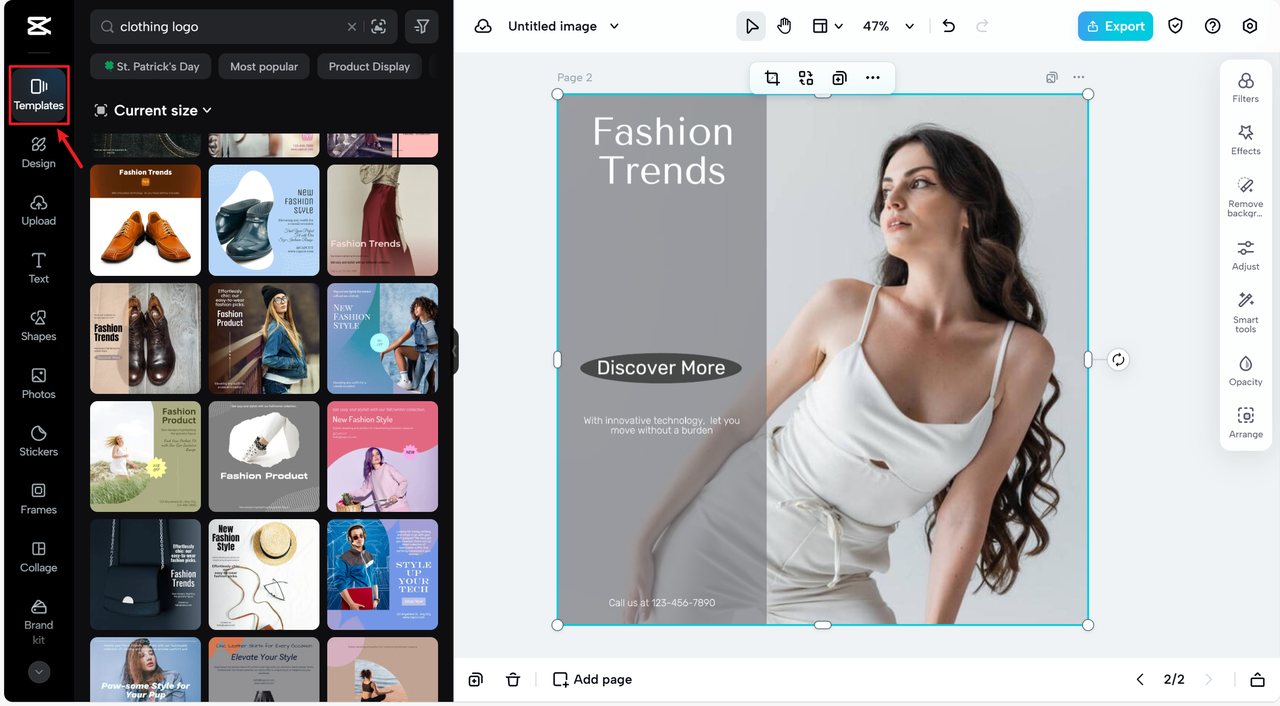The width and height of the screenshot is (1280, 706).
Task: Select the pointer selection tool
Action: (x=751, y=26)
